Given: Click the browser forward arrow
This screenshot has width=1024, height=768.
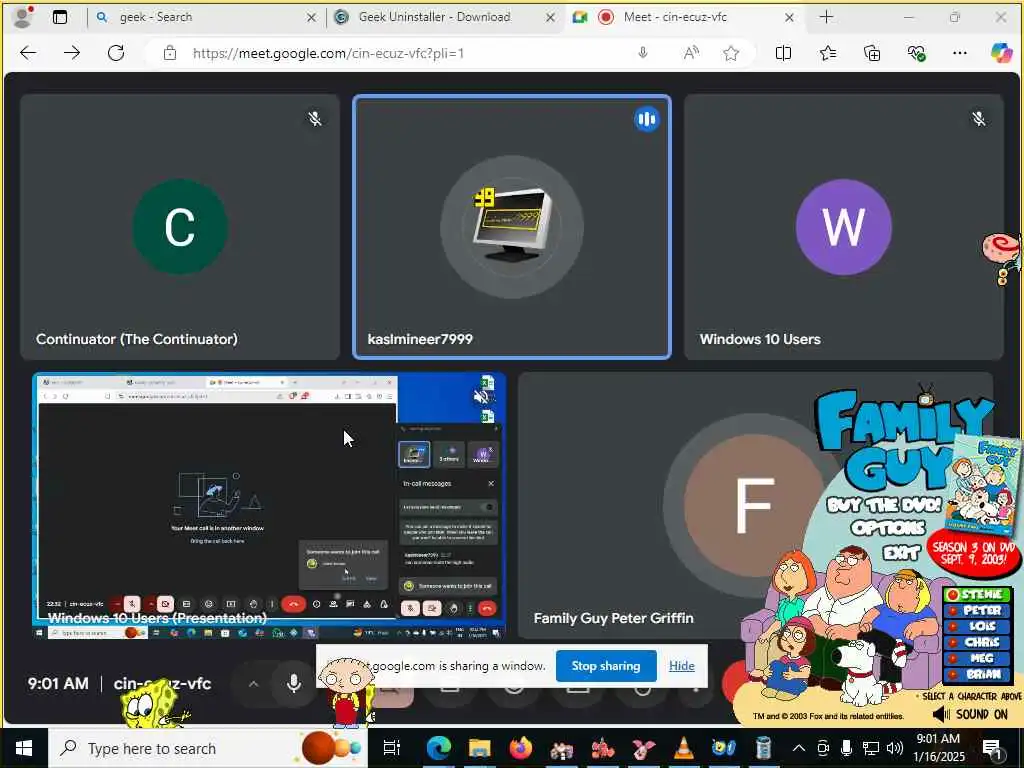Looking at the screenshot, I should coord(72,53).
